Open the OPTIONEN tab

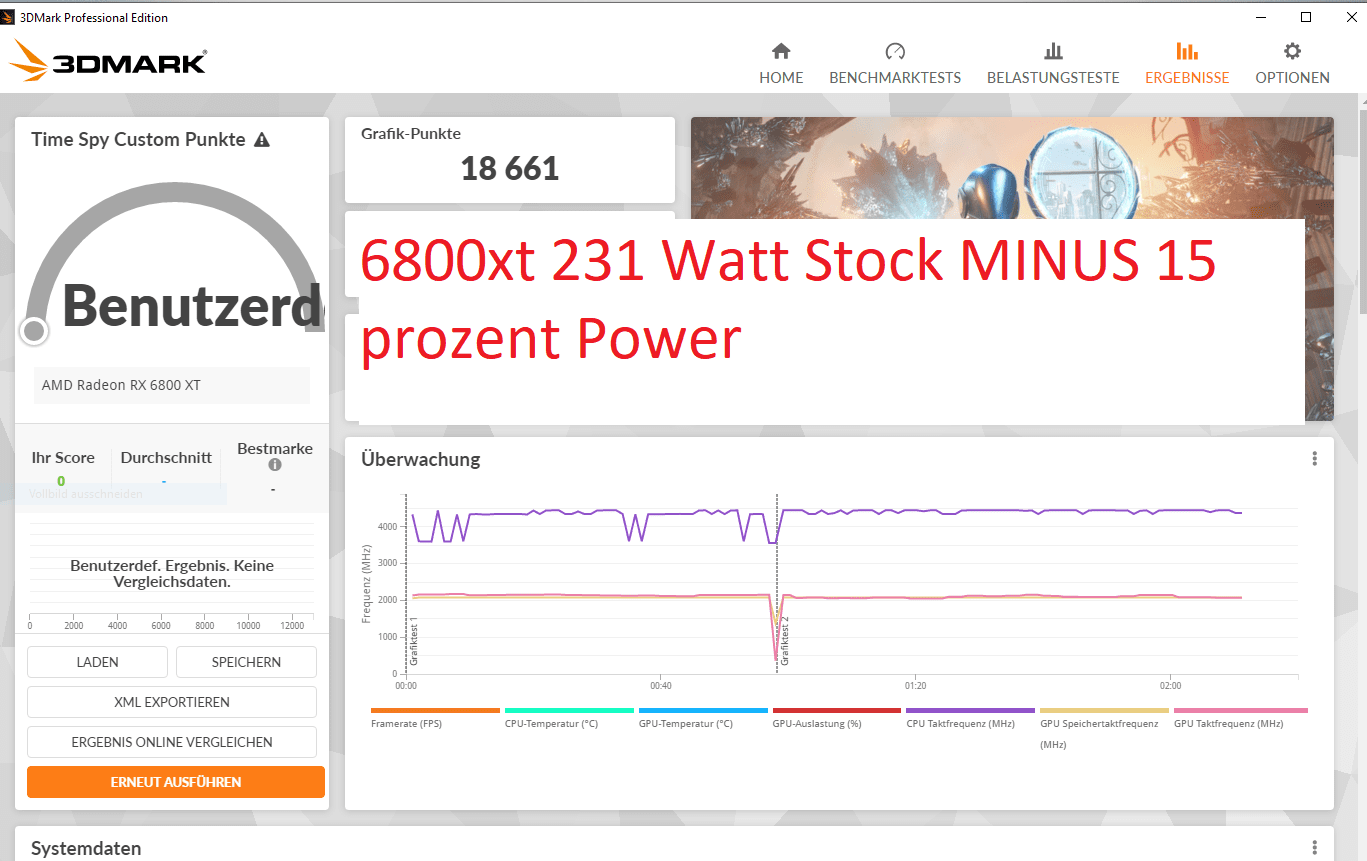(1292, 64)
